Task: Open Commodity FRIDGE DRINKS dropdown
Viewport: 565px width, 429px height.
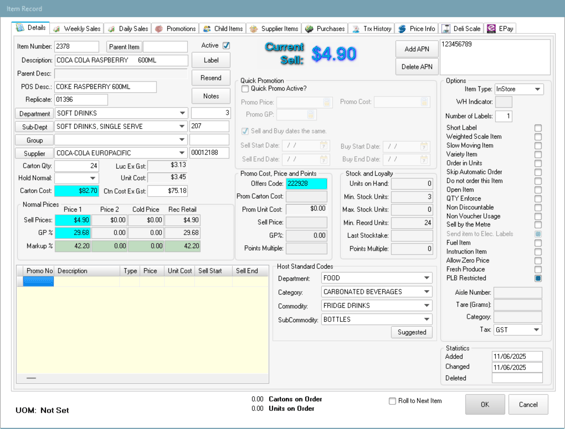Action: tap(427, 305)
